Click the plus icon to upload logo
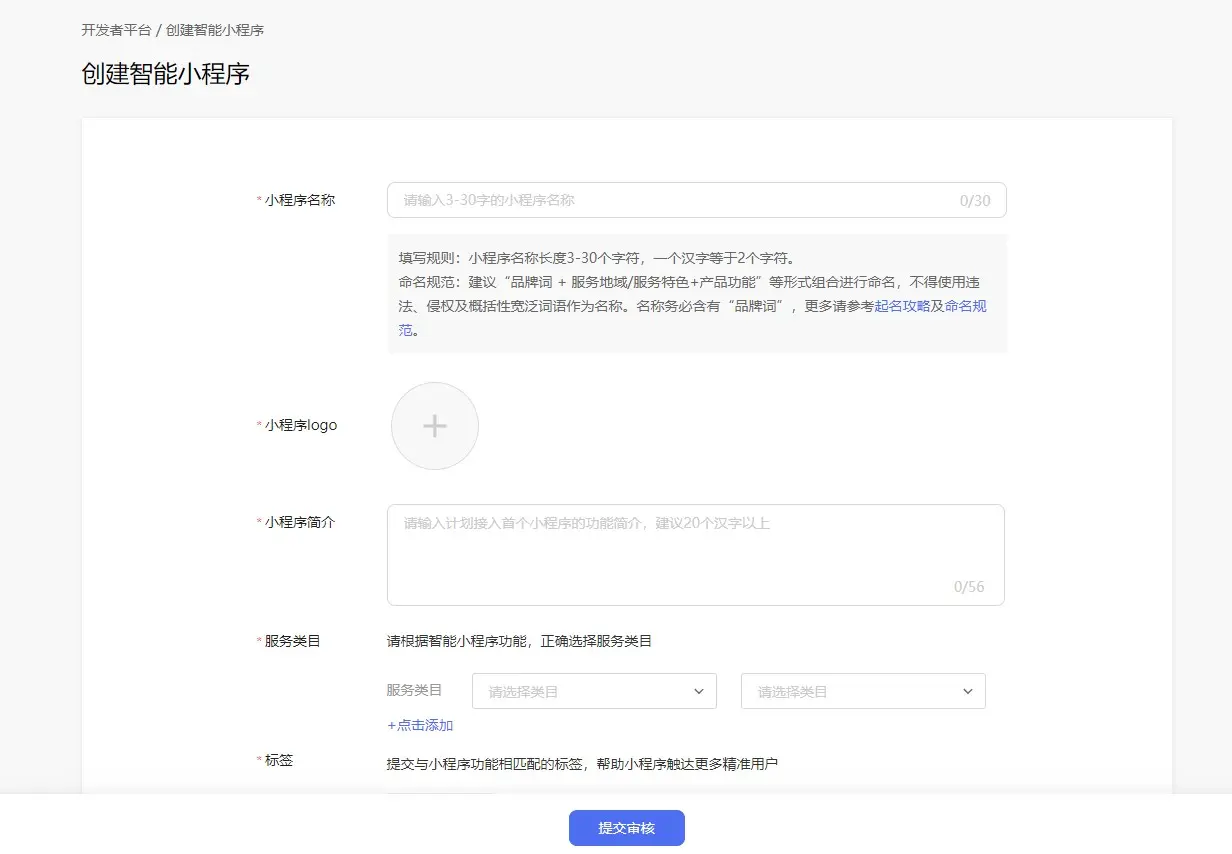 [x=434, y=426]
